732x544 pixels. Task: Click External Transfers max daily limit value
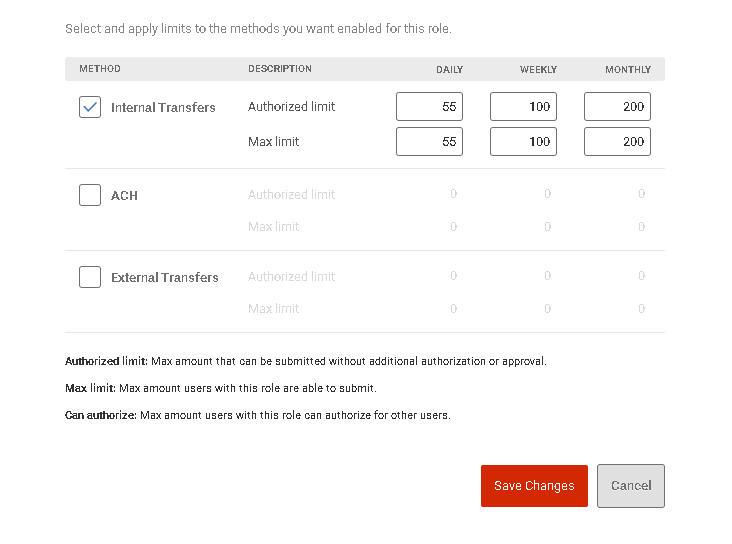pyautogui.click(x=453, y=309)
